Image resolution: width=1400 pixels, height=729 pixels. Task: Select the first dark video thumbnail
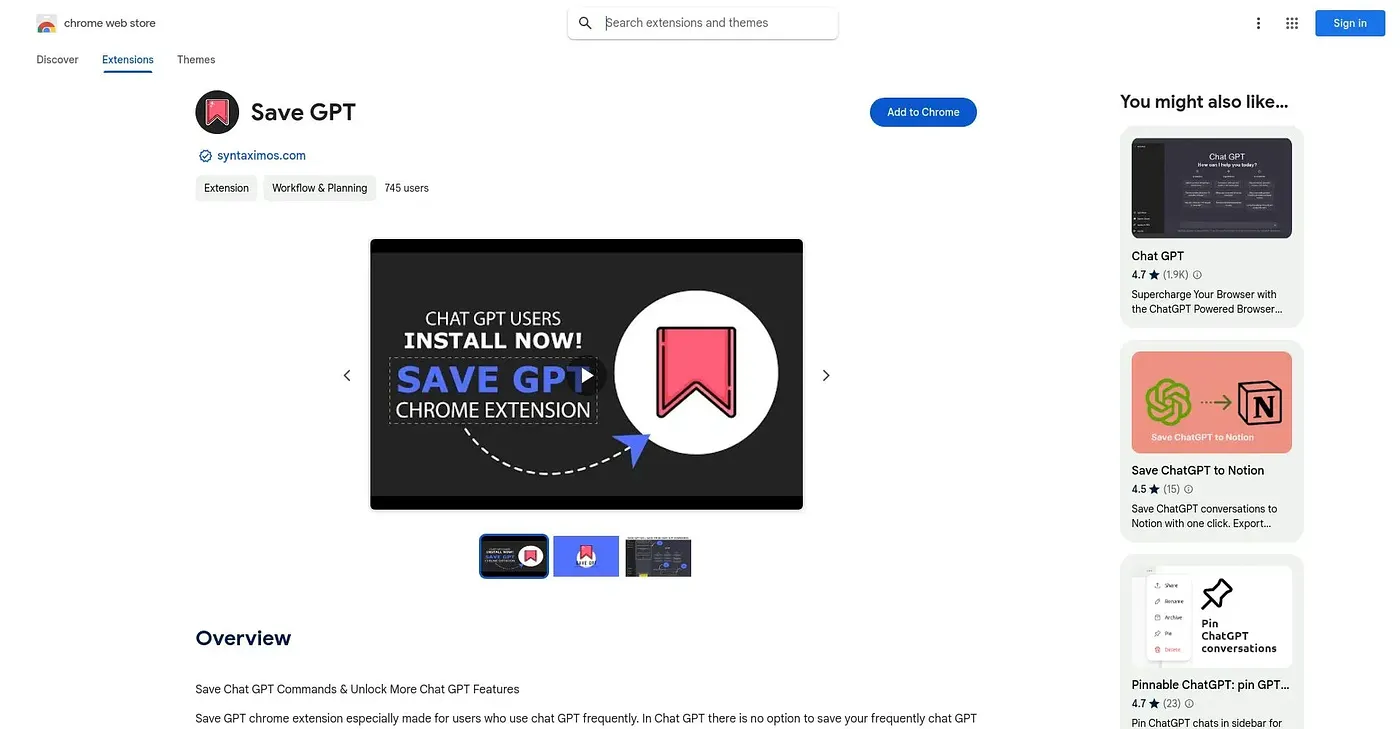(x=514, y=556)
